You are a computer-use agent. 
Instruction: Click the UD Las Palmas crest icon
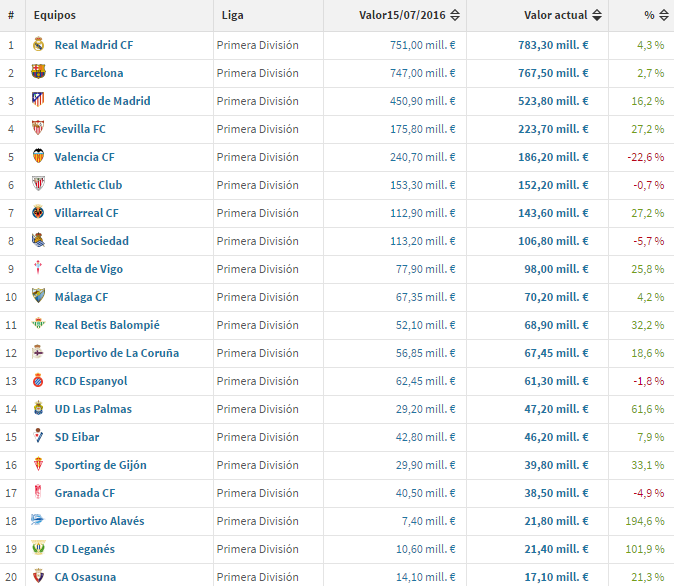[39, 408]
